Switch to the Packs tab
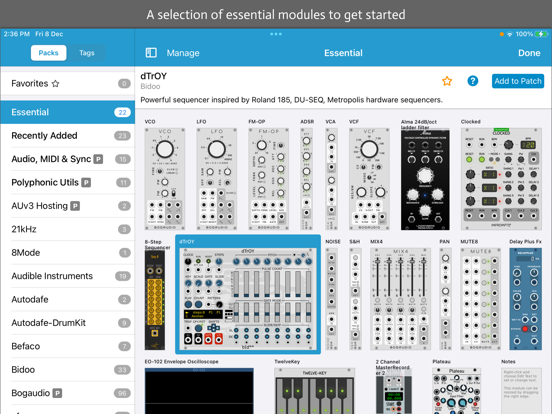This screenshot has width=552, height=414. [49, 53]
